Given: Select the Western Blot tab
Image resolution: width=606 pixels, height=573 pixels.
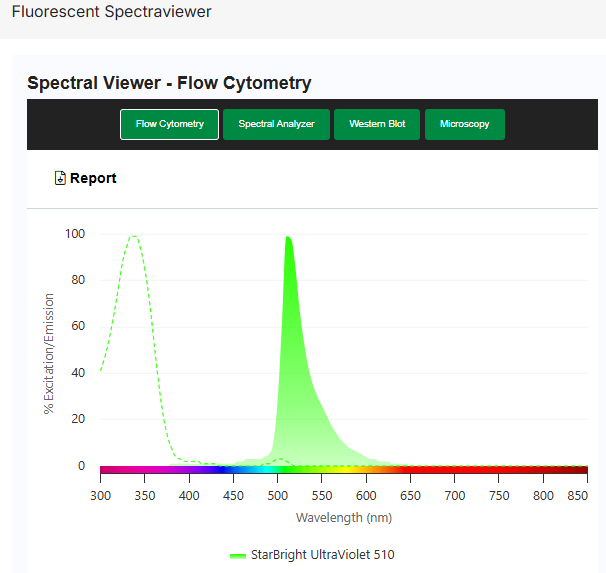Looking at the screenshot, I should (377, 124).
